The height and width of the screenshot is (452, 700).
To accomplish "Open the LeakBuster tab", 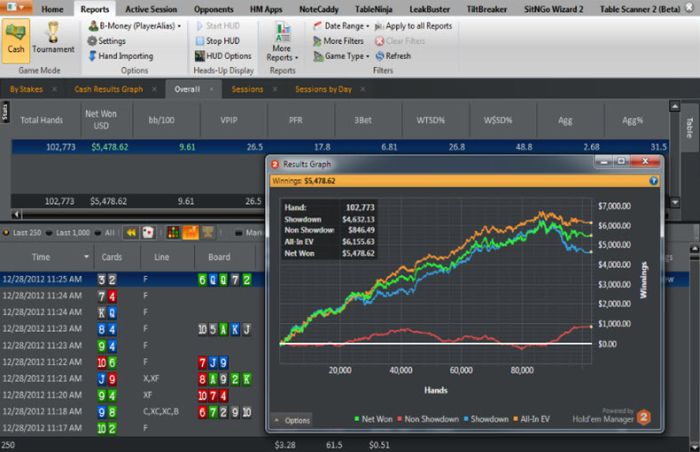I will pos(429,9).
